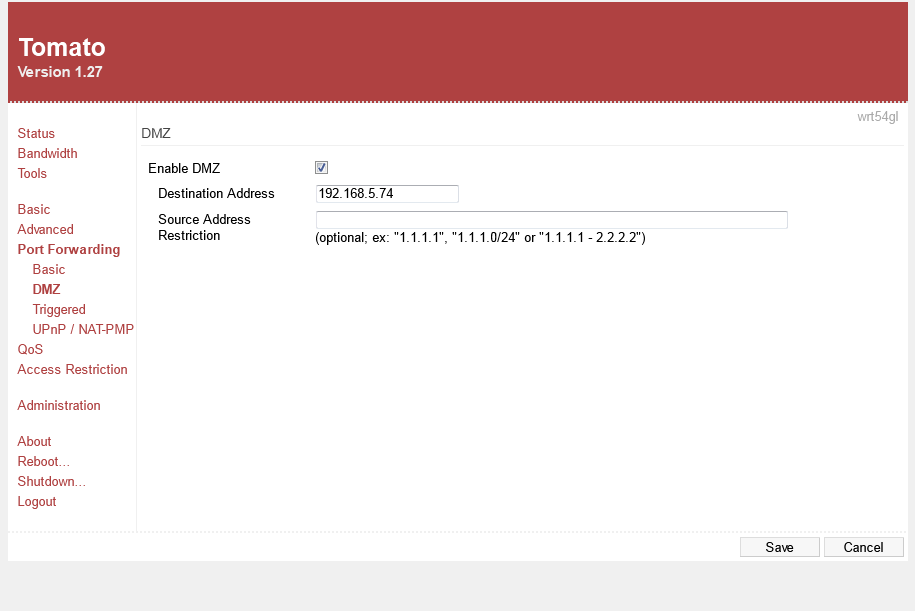Open the UPnP / NAT-PMP page

(x=83, y=330)
